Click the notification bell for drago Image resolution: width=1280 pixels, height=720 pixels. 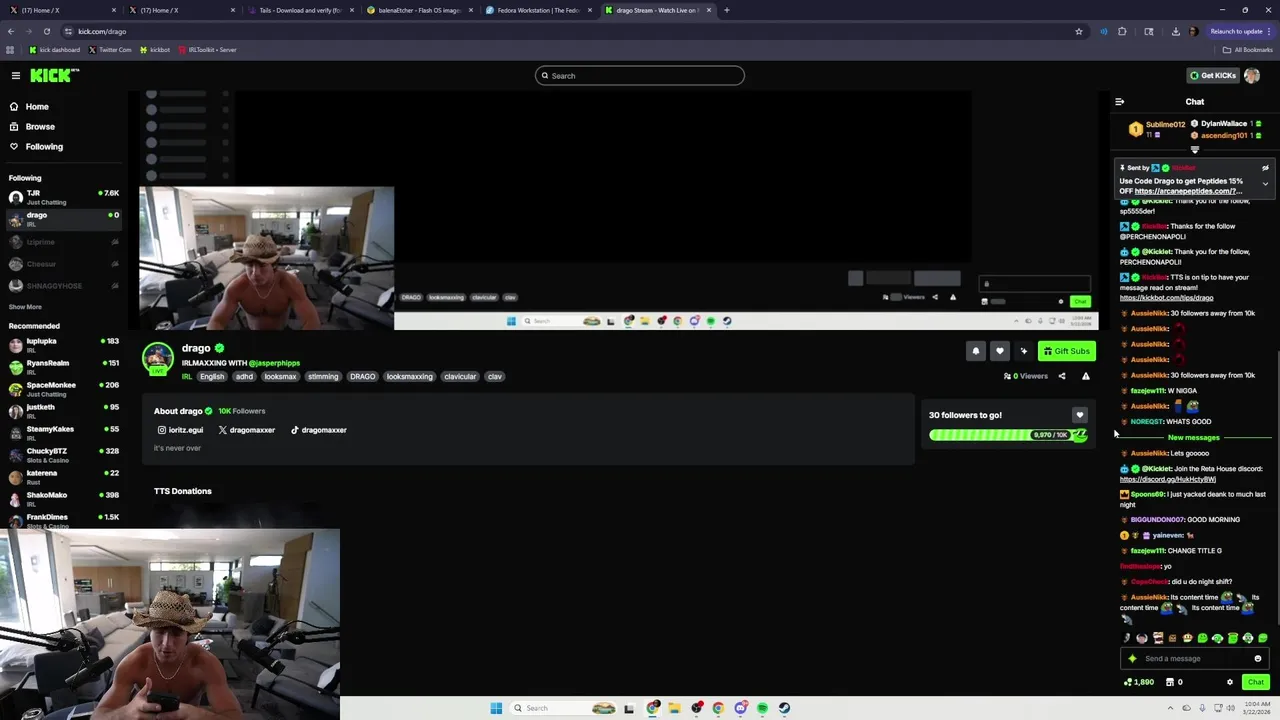(x=976, y=351)
